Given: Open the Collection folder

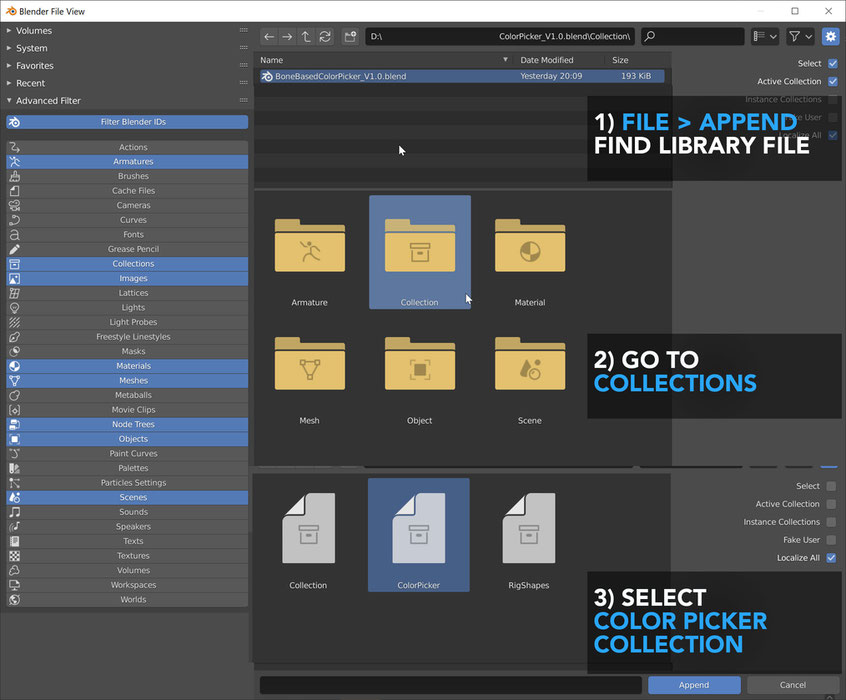Looking at the screenshot, I should pos(420,252).
